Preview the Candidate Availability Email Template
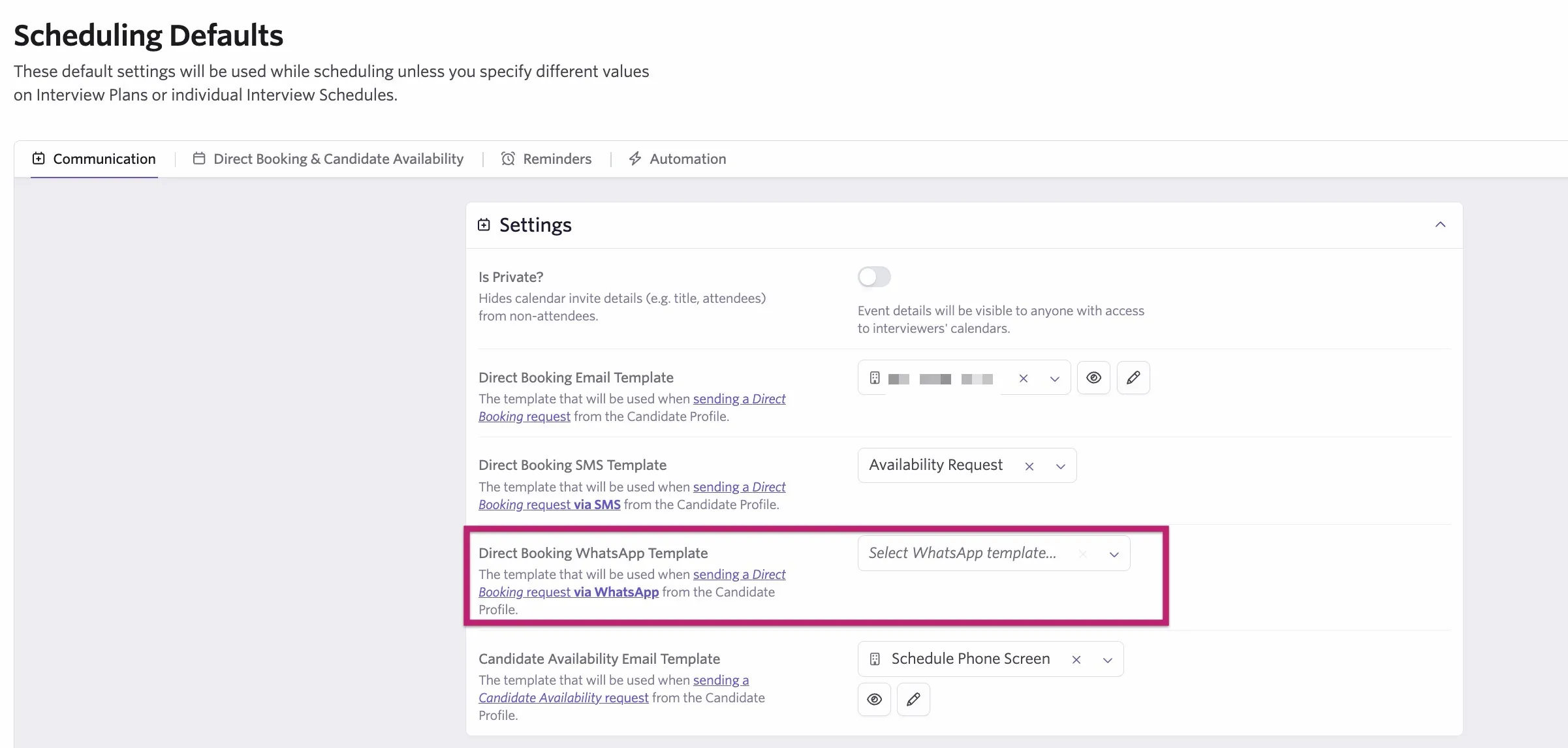This screenshot has height=748, width=1568. 874,699
